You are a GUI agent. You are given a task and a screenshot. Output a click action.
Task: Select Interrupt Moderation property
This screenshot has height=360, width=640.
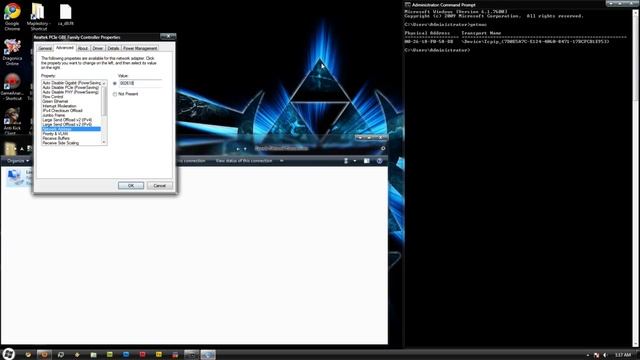(x=71, y=106)
